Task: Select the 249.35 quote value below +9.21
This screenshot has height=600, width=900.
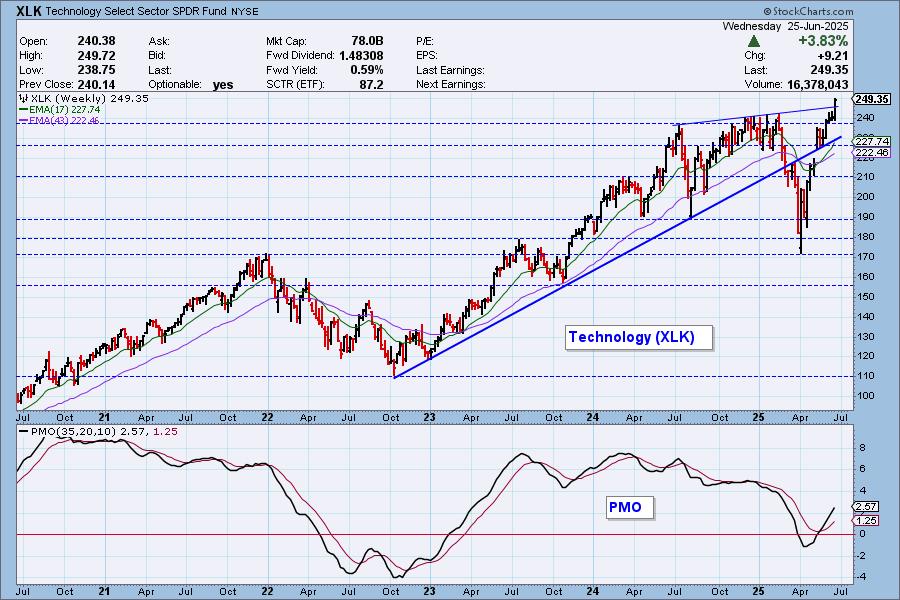Action: pyautogui.click(x=829, y=69)
